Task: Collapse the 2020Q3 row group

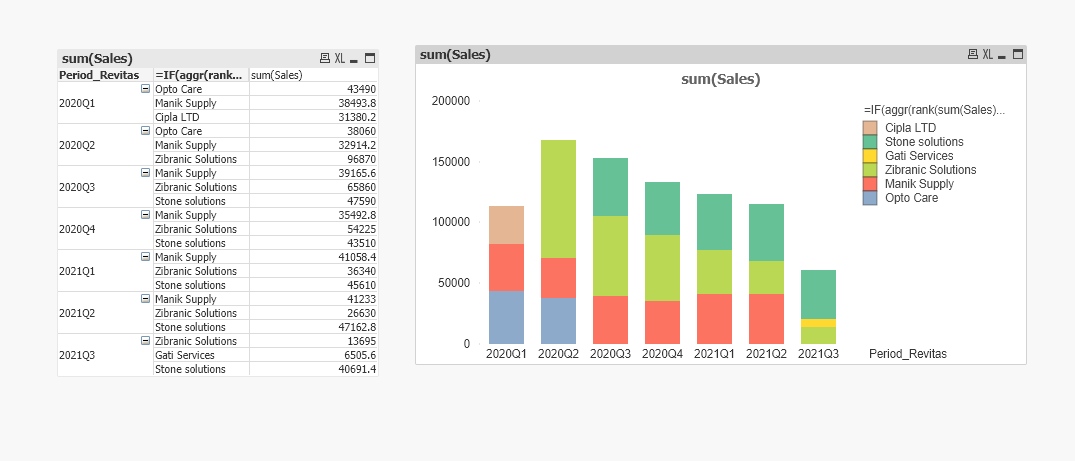Action: pos(145,172)
